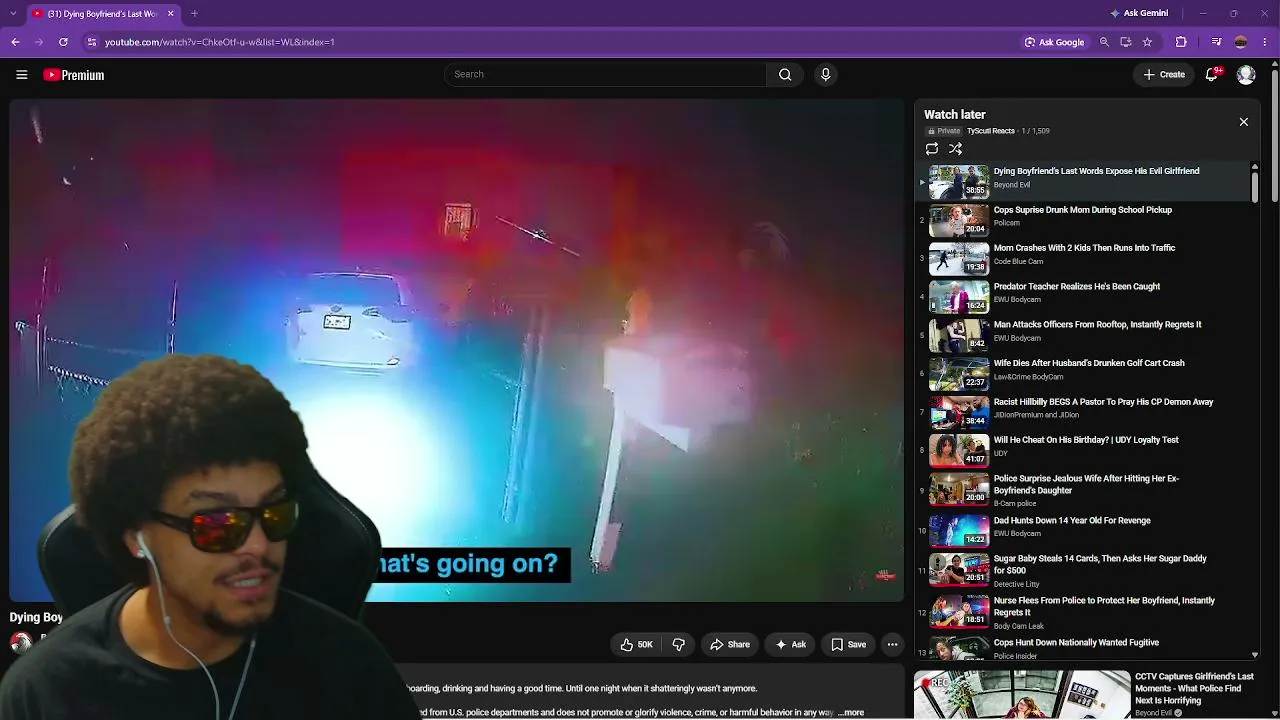Viewport: 1280px width, 720px height.
Task: Select the Dying Boyfriend's Last Words tab
Action: (x=95, y=14)
